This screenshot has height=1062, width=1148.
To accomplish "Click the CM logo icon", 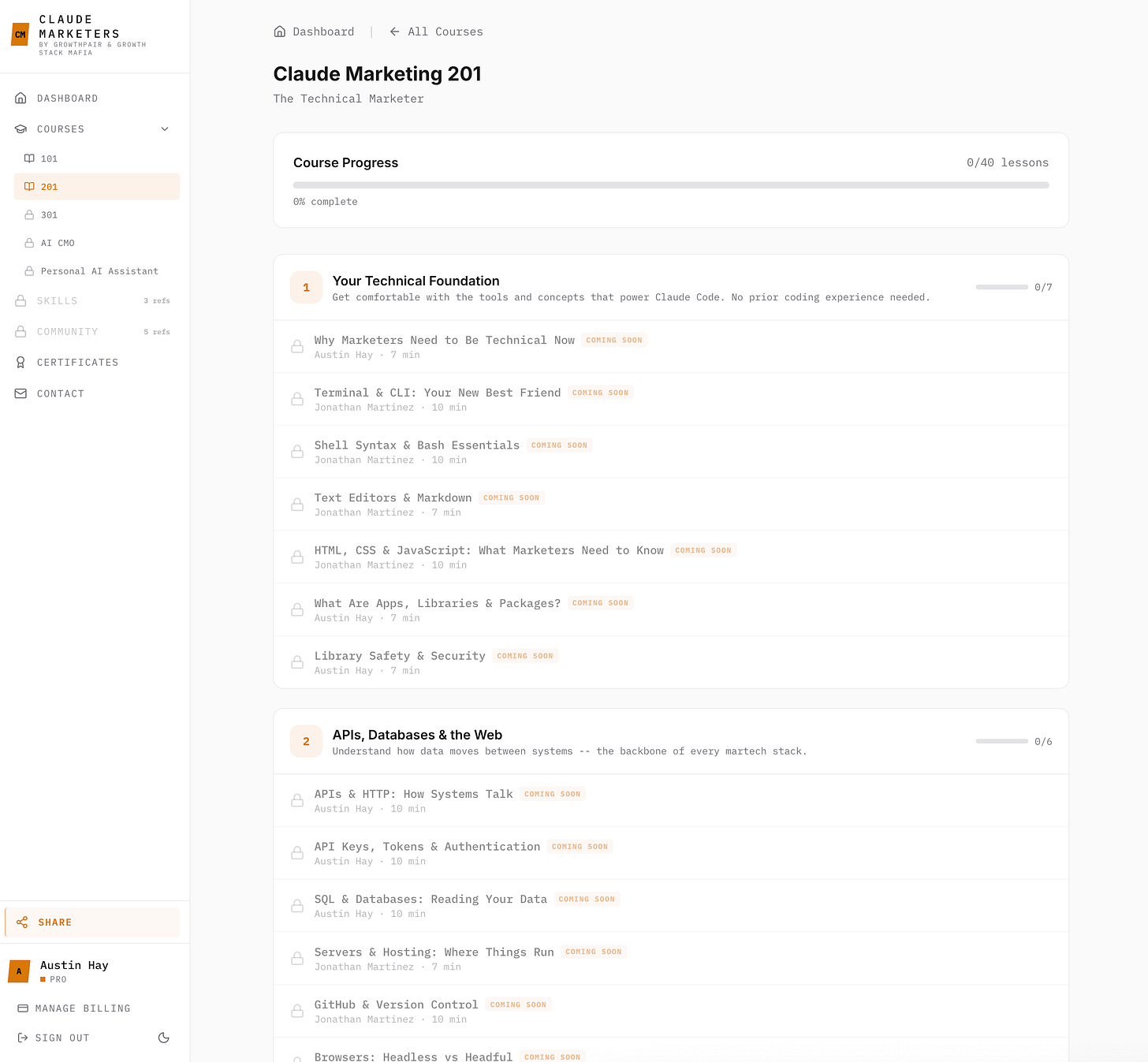I will pos(20,35).
